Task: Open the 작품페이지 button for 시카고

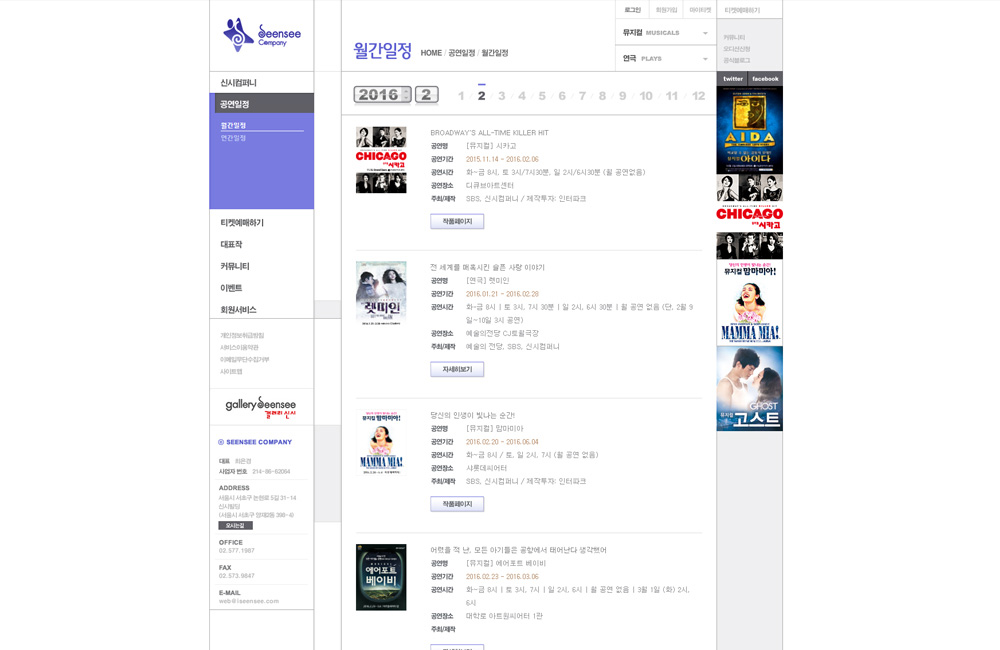Action: tap(457, 221)
